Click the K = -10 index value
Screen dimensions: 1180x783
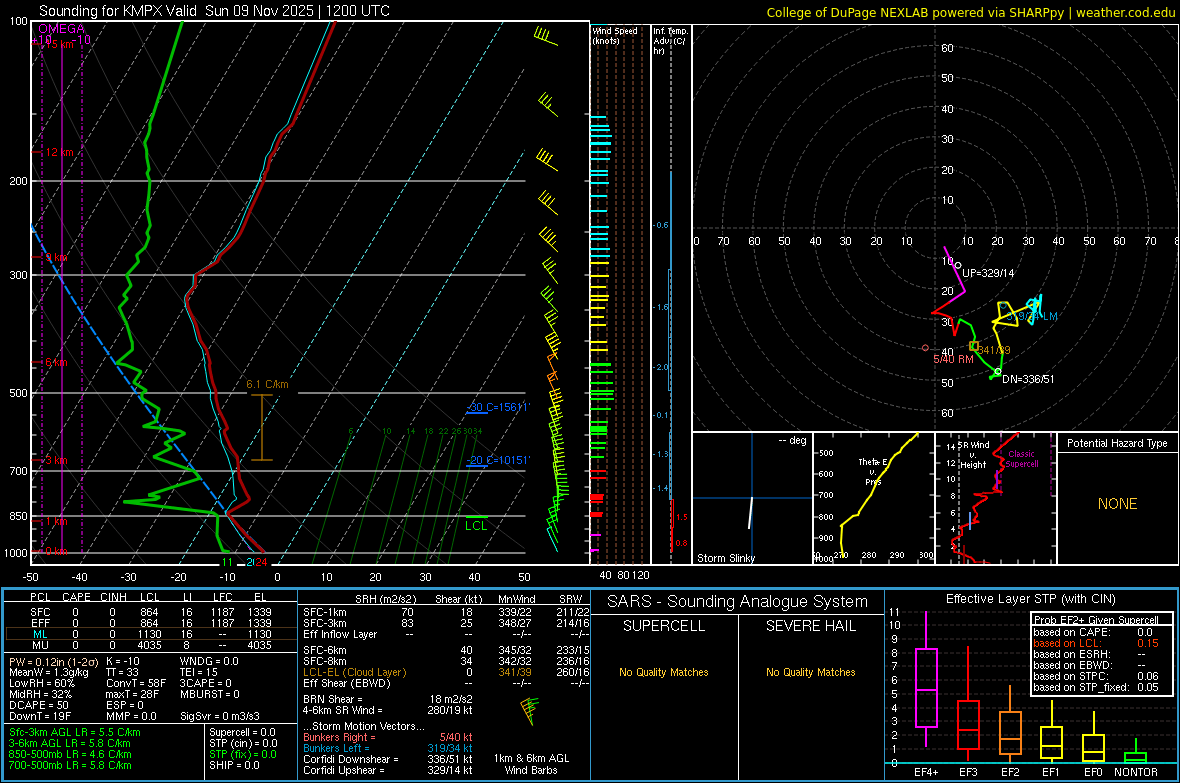(123, 662)
